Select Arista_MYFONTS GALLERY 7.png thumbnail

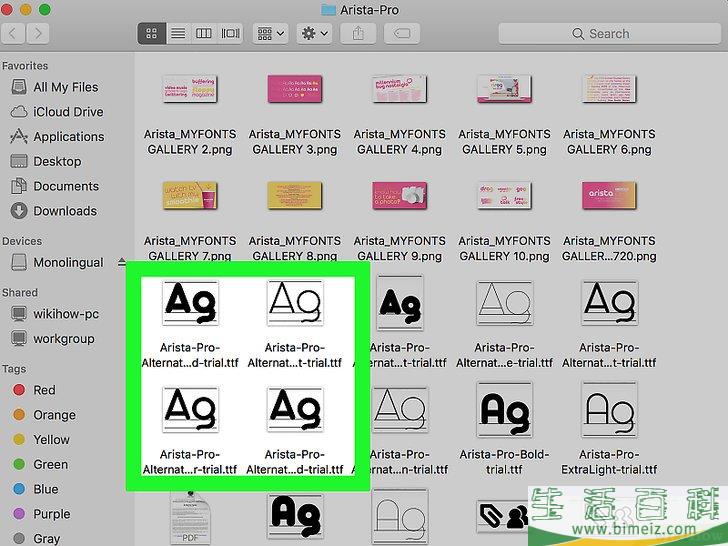pyautogui.click(x=190, y=195)
